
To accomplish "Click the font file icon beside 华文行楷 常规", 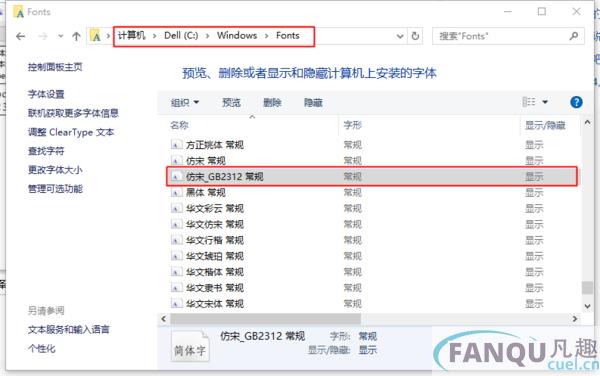I will tap(176, 240).
